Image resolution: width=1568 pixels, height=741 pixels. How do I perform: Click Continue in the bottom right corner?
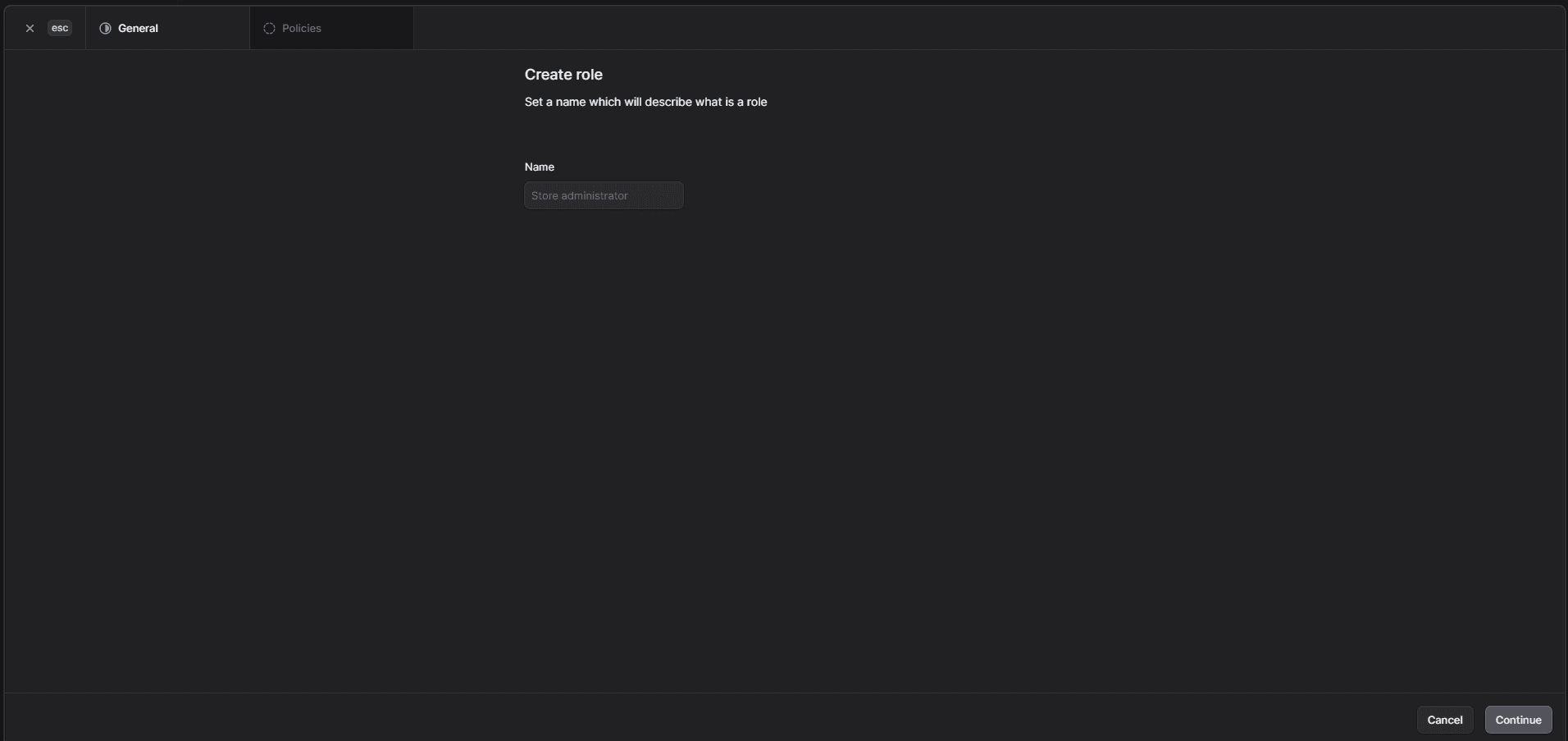click(1519, 719)
